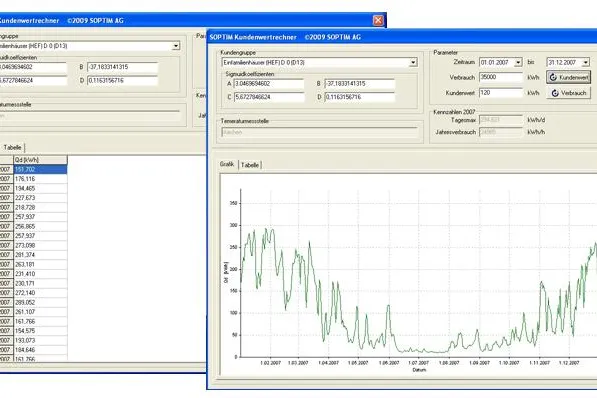Select table cell 227,673
Viewport: 597px width, 398px height.
pos(40,198)
